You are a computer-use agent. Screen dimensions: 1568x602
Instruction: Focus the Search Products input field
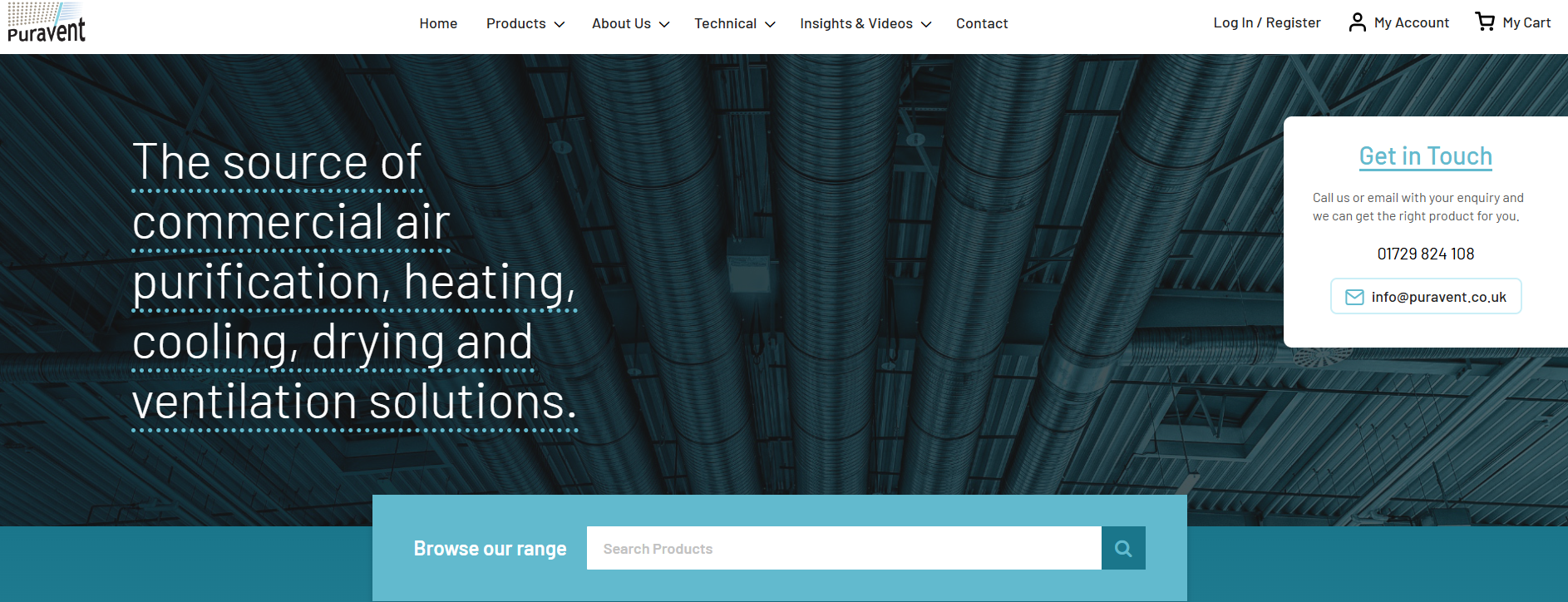tap(843, 549)
